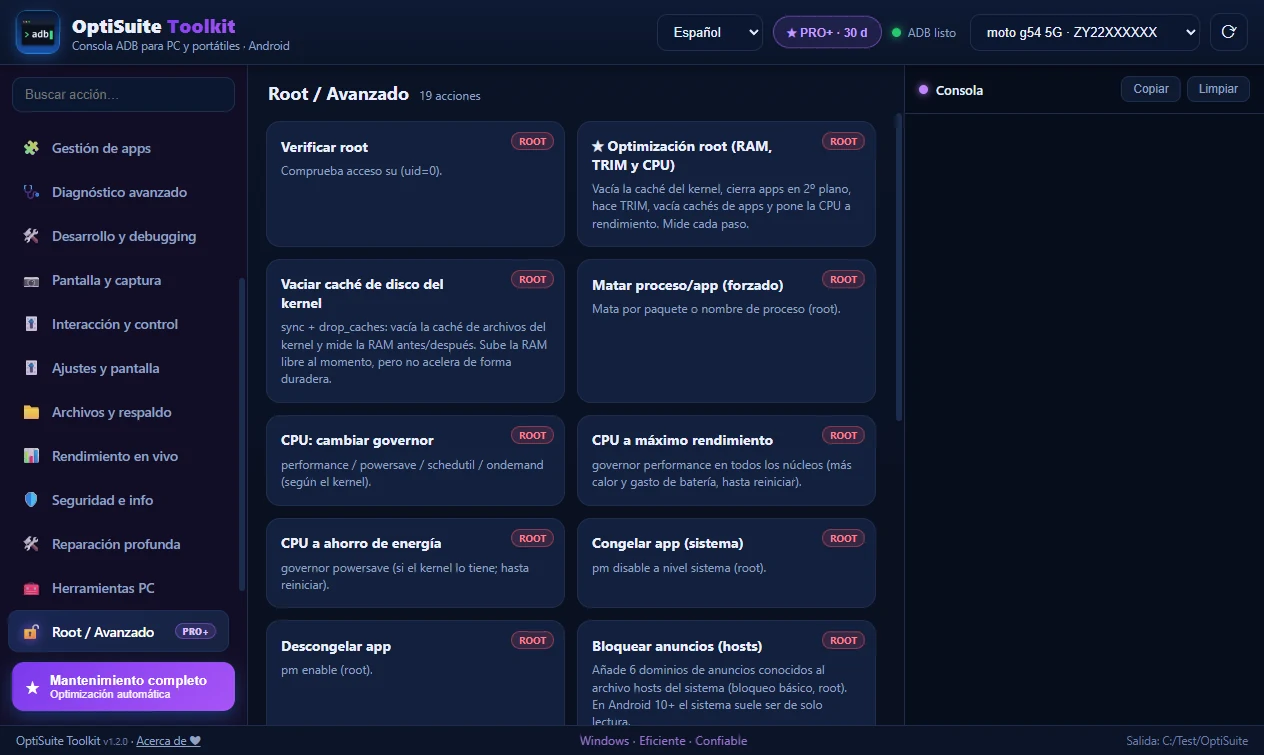The height and width of the screenshot is (755, 1264).
Task: Click the icon beside Interacción y control
Action: 31,324
